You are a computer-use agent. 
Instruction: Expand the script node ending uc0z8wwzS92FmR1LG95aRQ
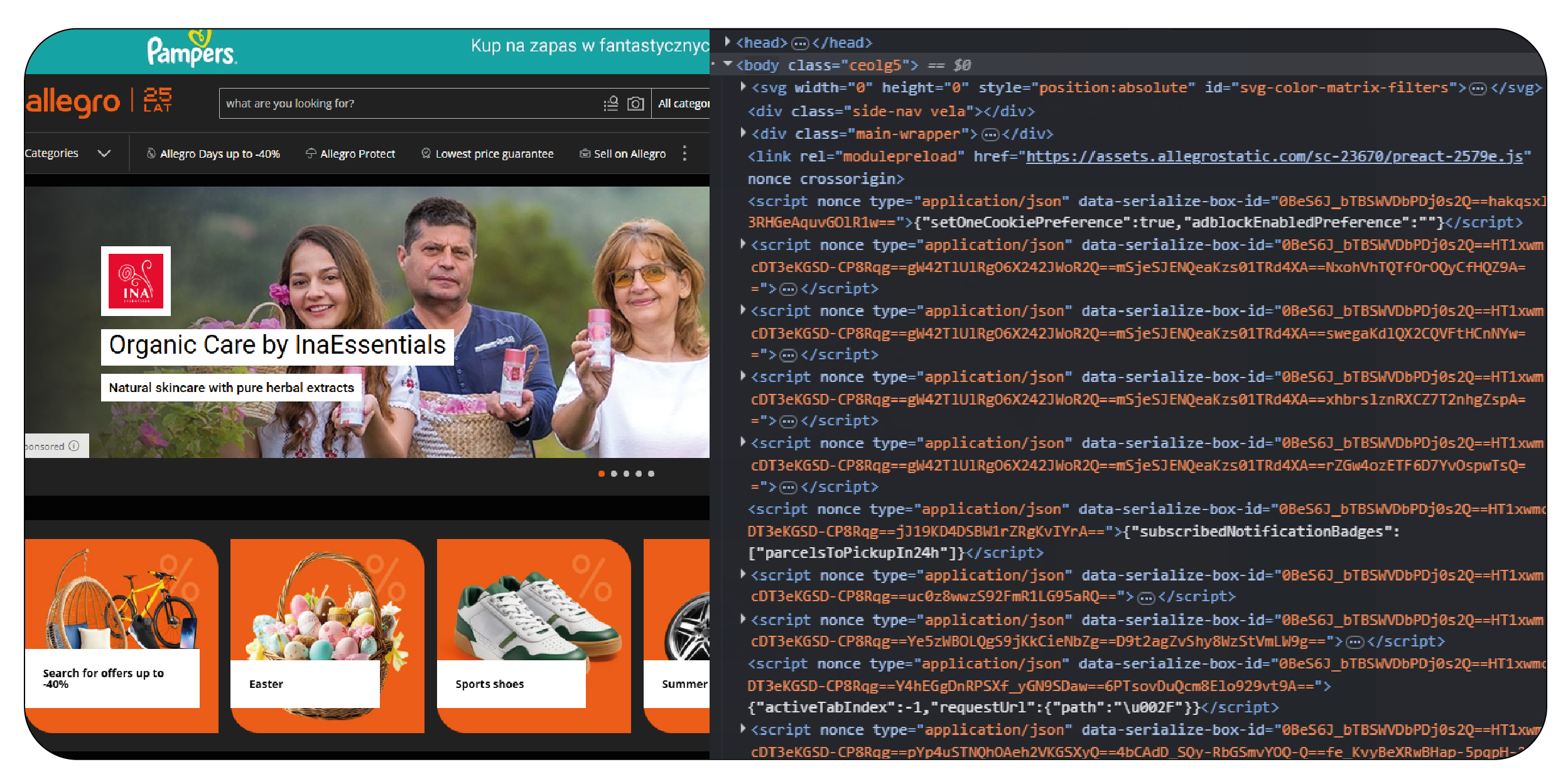coord(743,574)
